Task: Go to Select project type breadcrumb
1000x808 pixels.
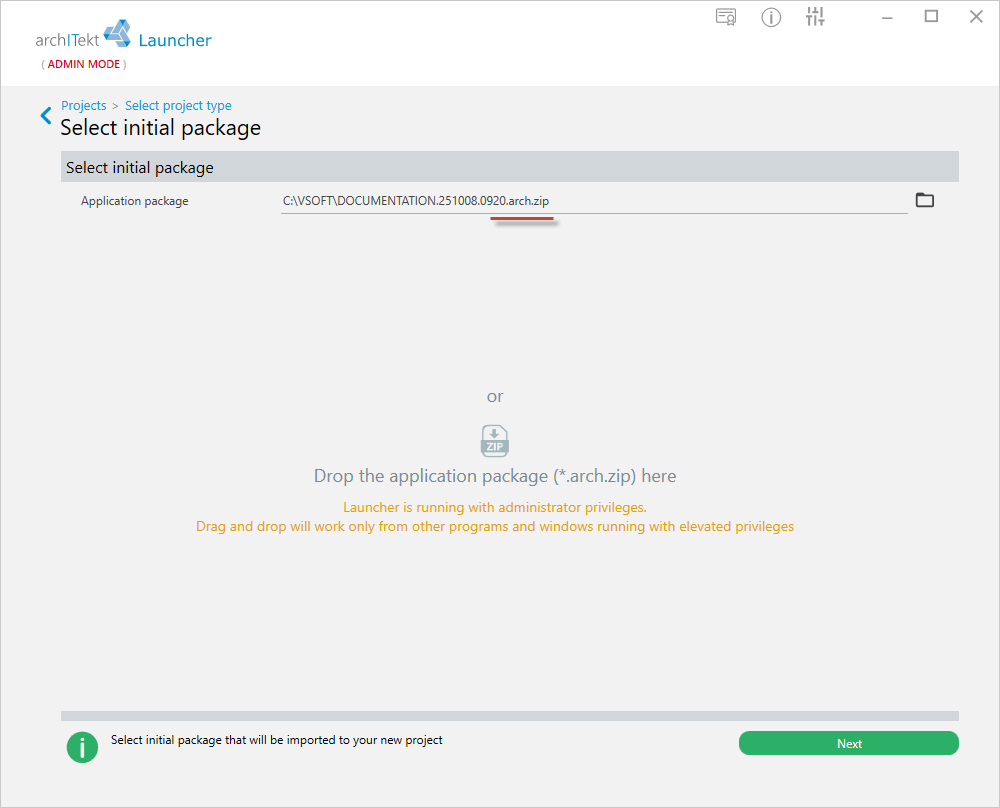Action: (178, 105)
